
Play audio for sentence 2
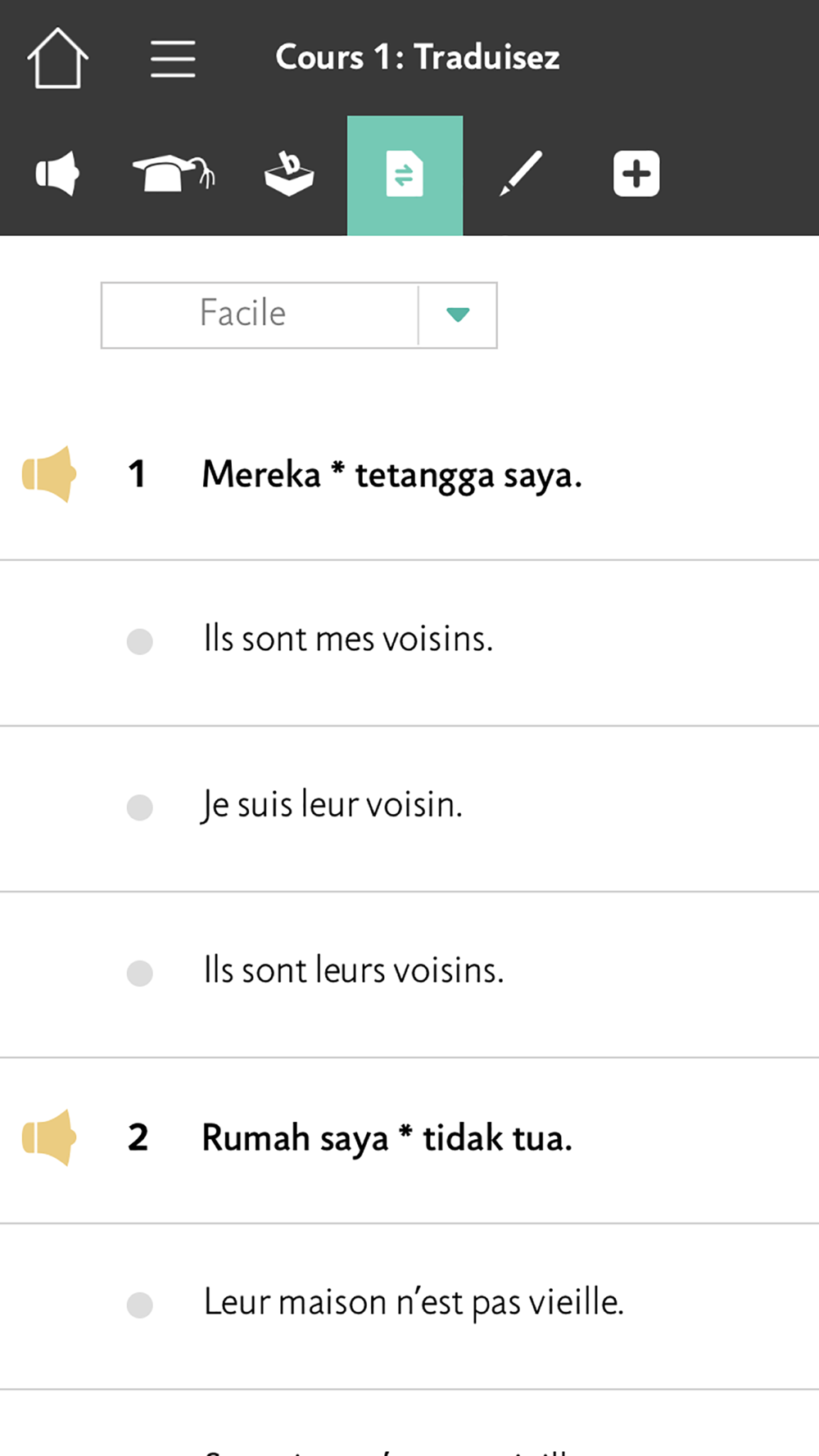point(49,1137)
